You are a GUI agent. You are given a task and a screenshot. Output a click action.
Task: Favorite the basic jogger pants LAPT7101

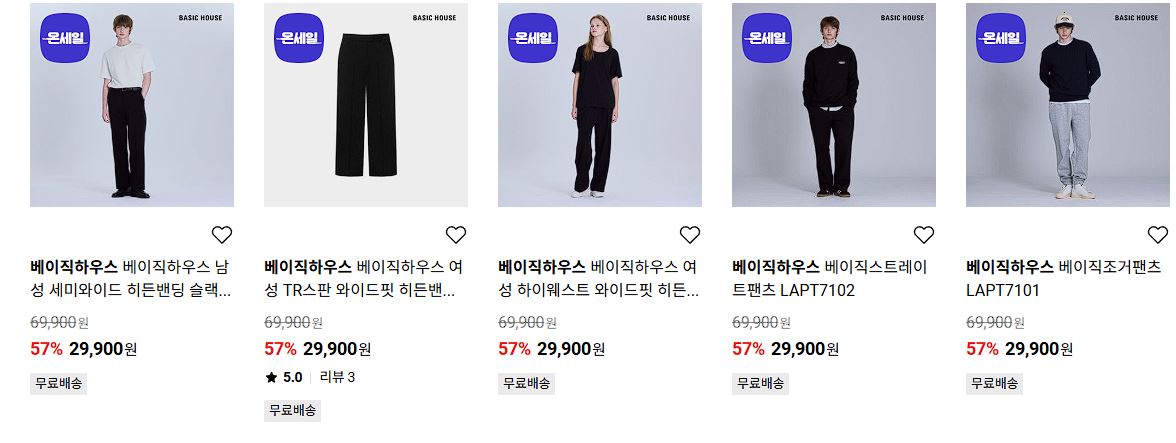tap(1158, 235)
